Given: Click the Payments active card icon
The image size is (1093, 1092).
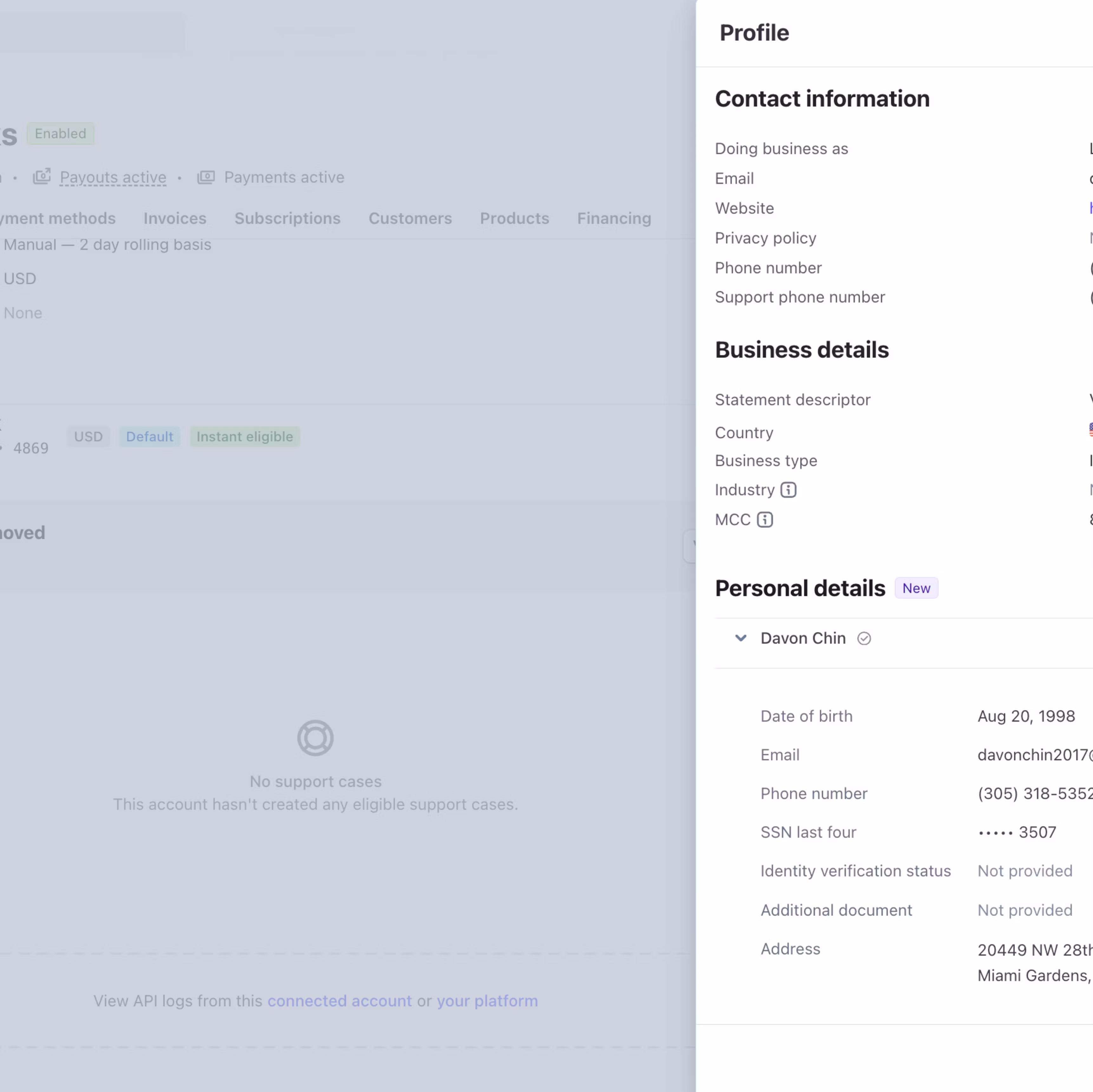Looking at the screenshot, I should point(206,177).
